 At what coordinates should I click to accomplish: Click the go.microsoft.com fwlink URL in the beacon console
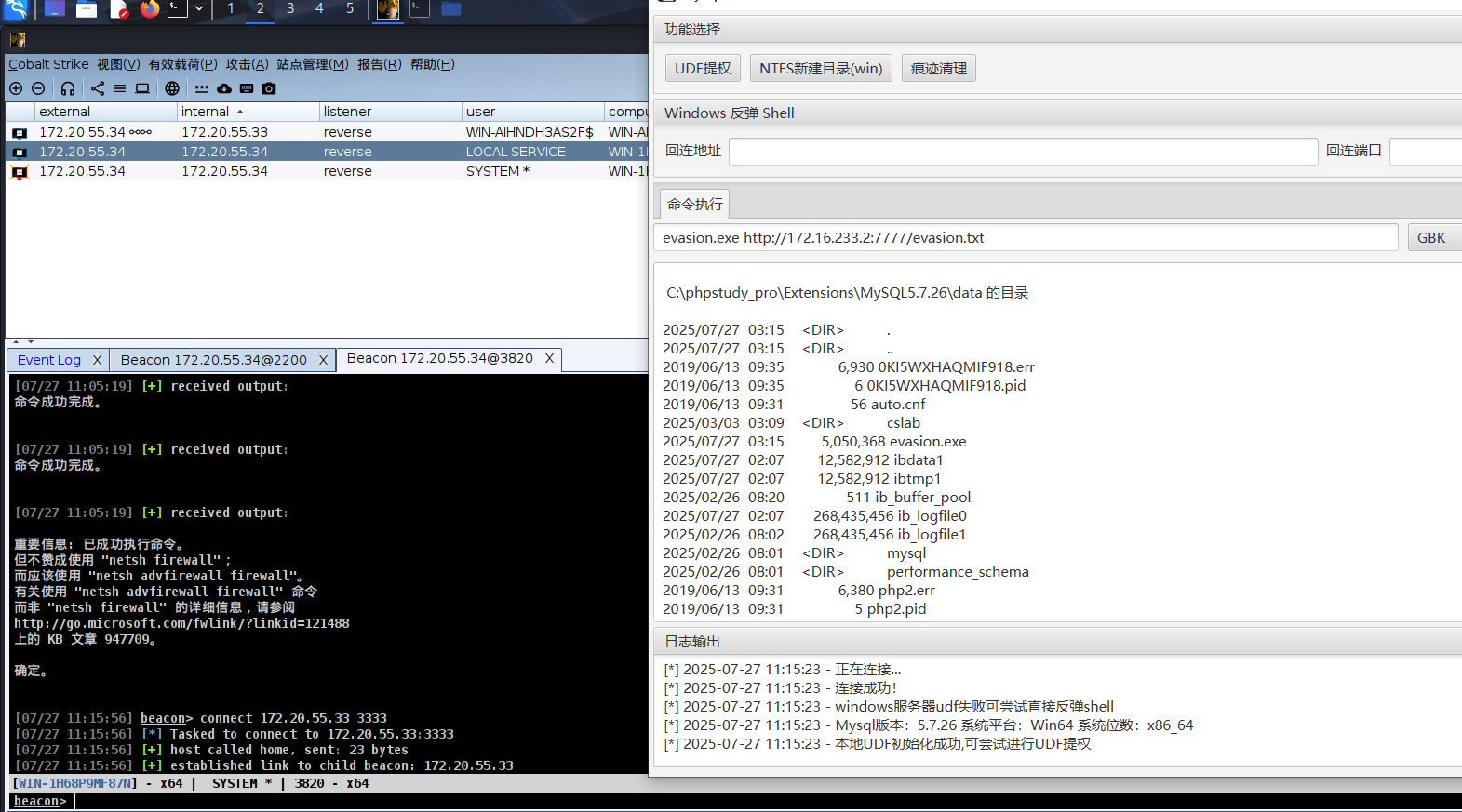181,623
